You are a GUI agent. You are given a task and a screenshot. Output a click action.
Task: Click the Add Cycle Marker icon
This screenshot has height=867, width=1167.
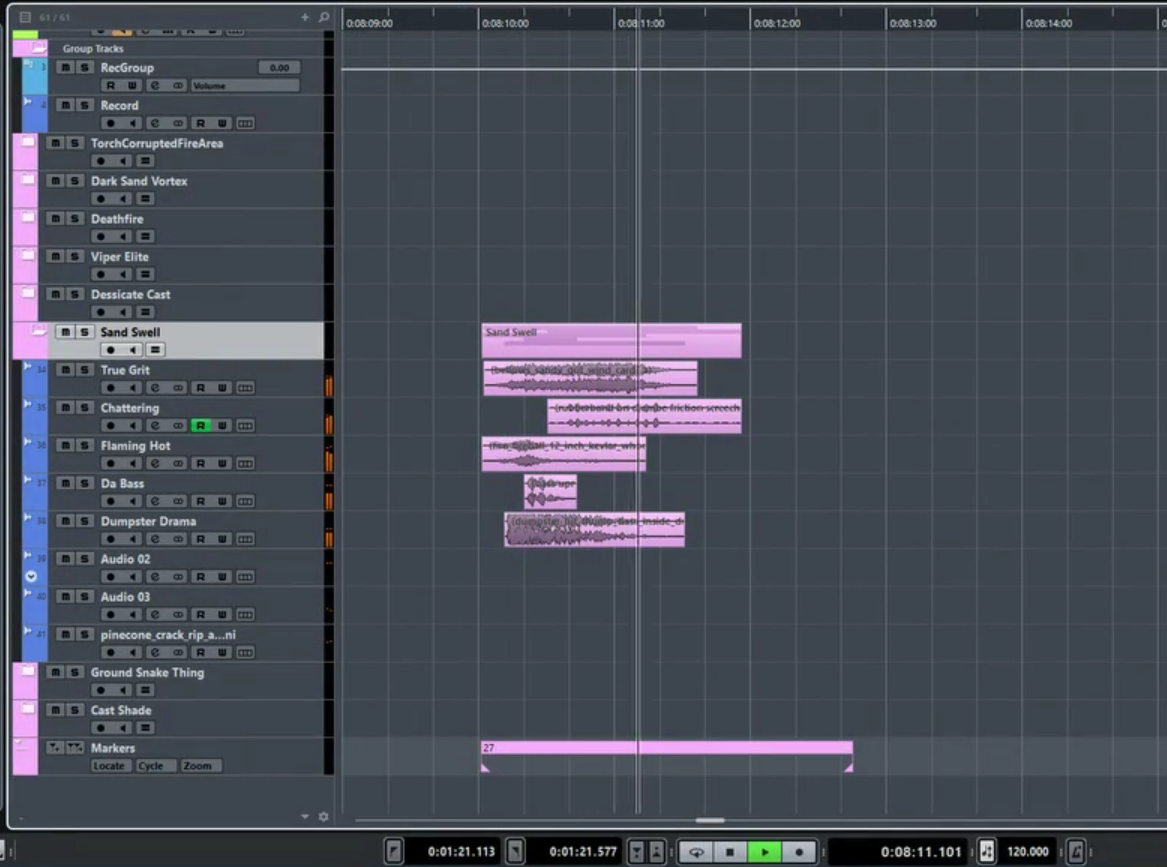tap(75, 748)
